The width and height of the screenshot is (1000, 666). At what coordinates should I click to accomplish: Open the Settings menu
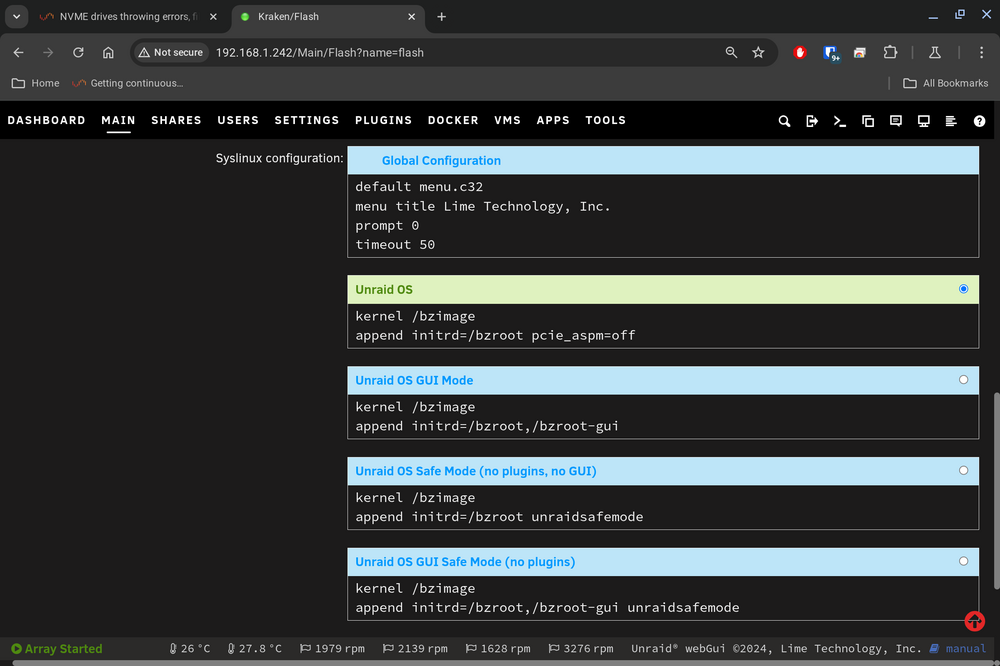307,120
